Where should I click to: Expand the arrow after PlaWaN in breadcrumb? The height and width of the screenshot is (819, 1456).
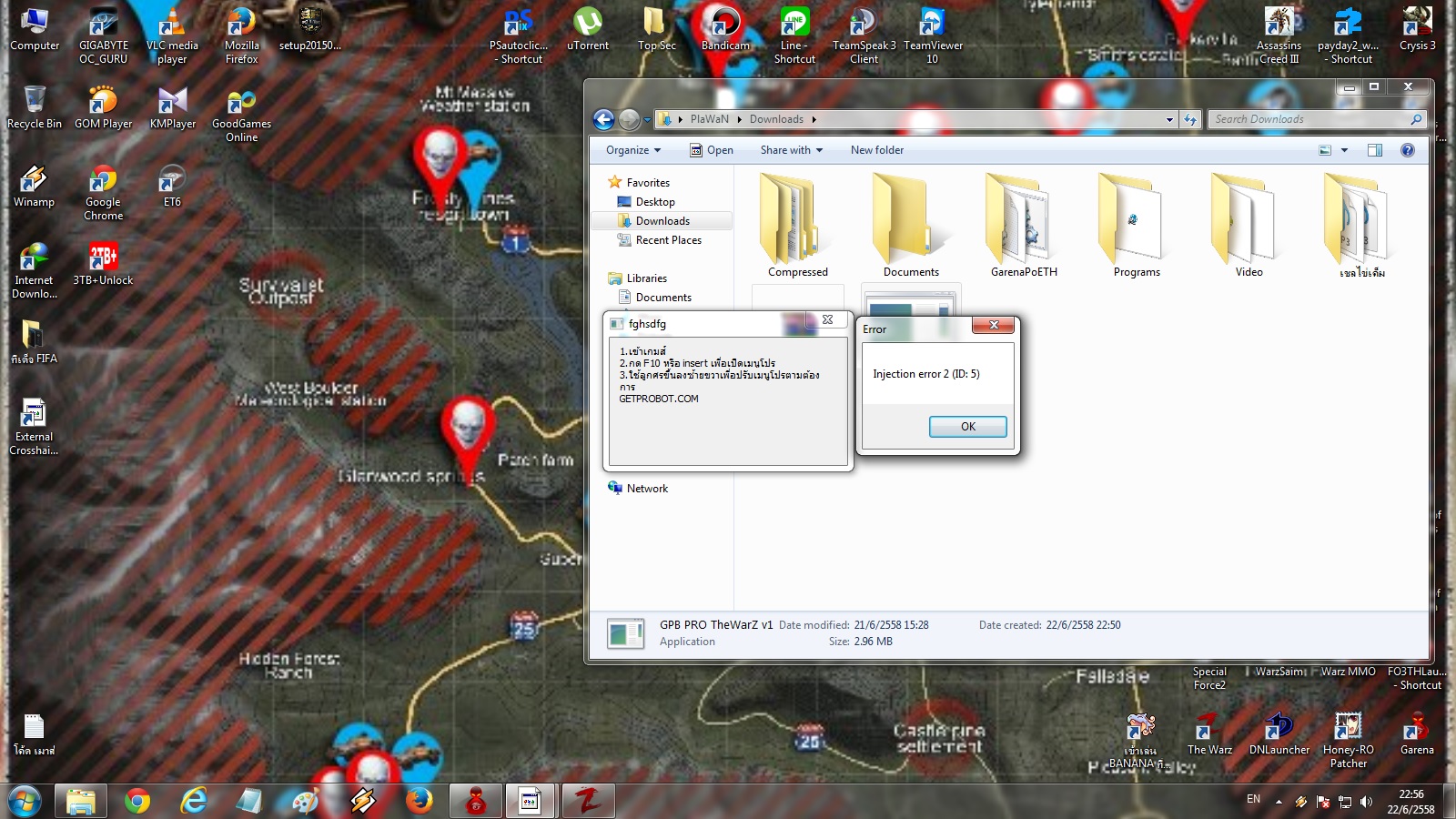(x=739, y=119)
